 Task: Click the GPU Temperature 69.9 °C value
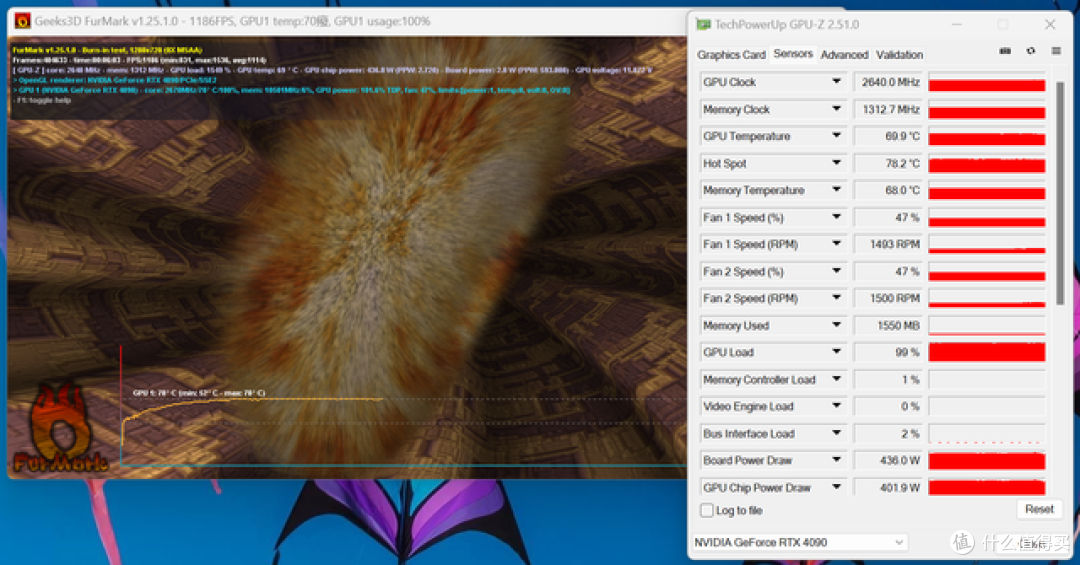889,136
